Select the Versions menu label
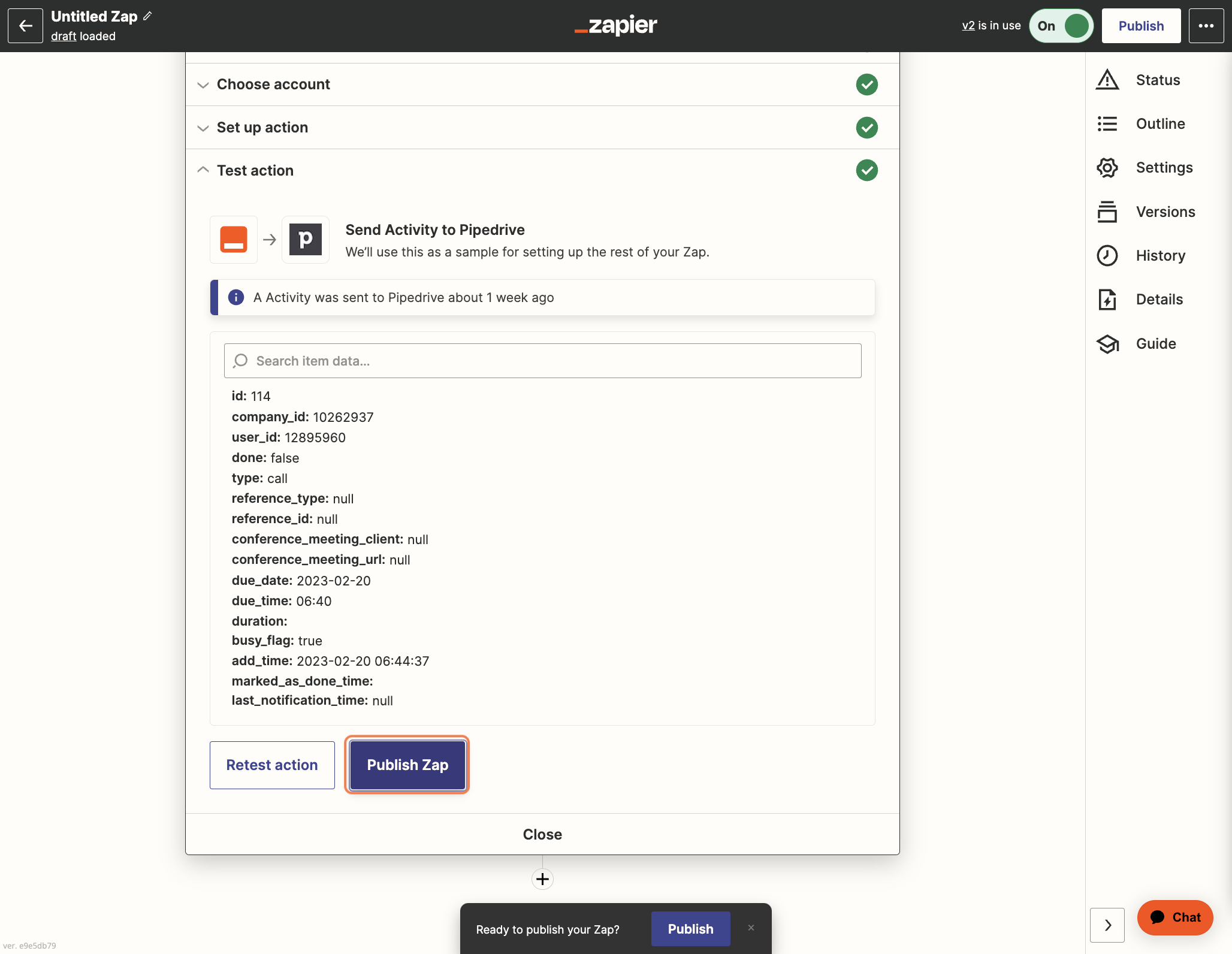Screen dimensions: 1232x954 [1165, 212]
